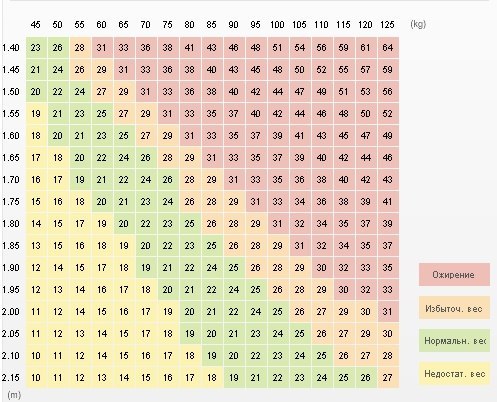The height and width of the screenshot is (402, 497).
Task: Click BMI cell for 1.40 m, 45 kg
Action: click(x=36, y=48)
